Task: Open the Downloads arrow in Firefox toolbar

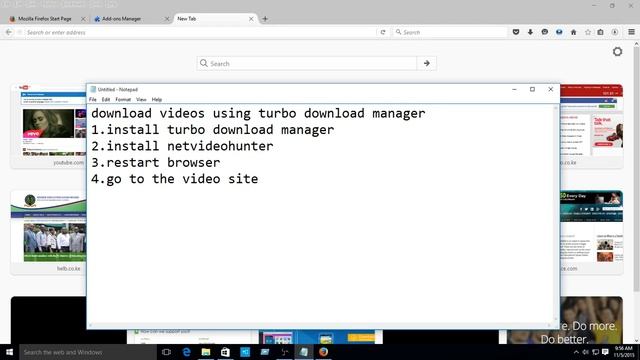Action: click(530, 32)
